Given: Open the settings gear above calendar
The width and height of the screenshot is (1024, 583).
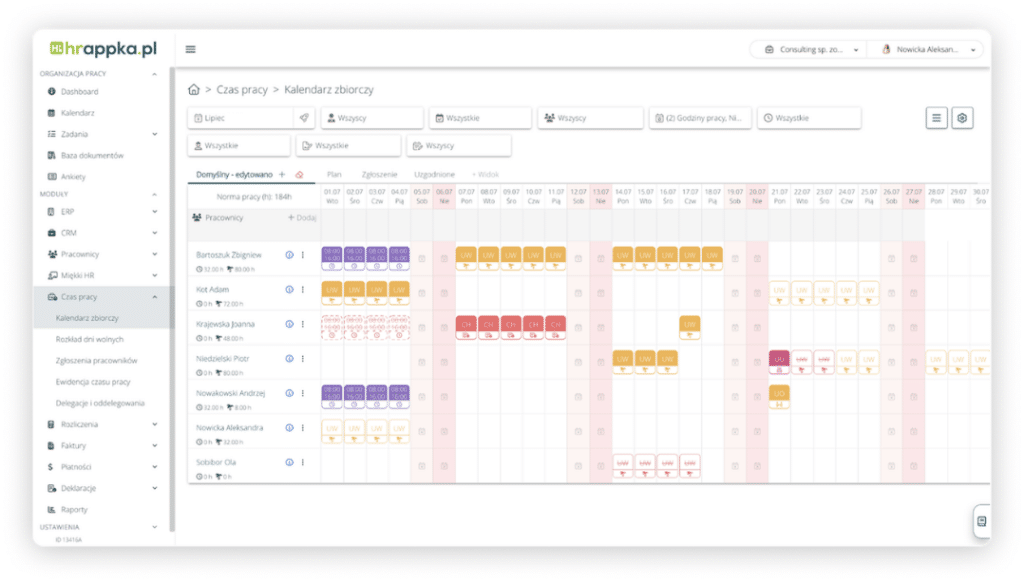Looking at the screenshot, I should (962, 118).
